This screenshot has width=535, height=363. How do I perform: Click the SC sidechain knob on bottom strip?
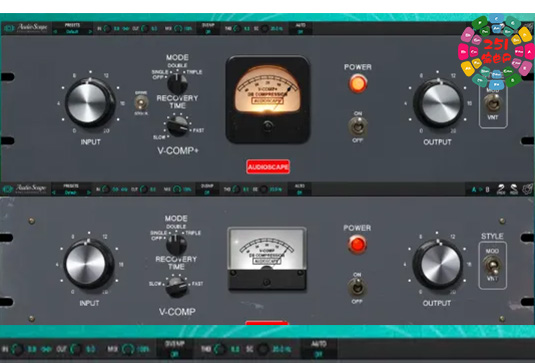click(262, 349)
